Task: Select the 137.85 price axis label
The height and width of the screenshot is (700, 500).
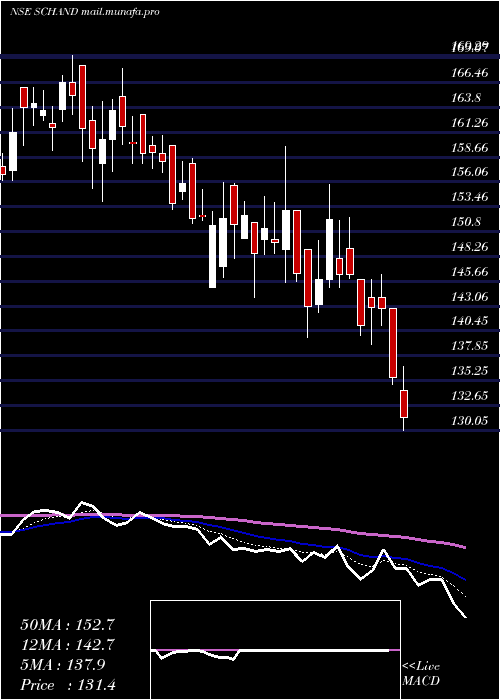Action: coord(470,346)
